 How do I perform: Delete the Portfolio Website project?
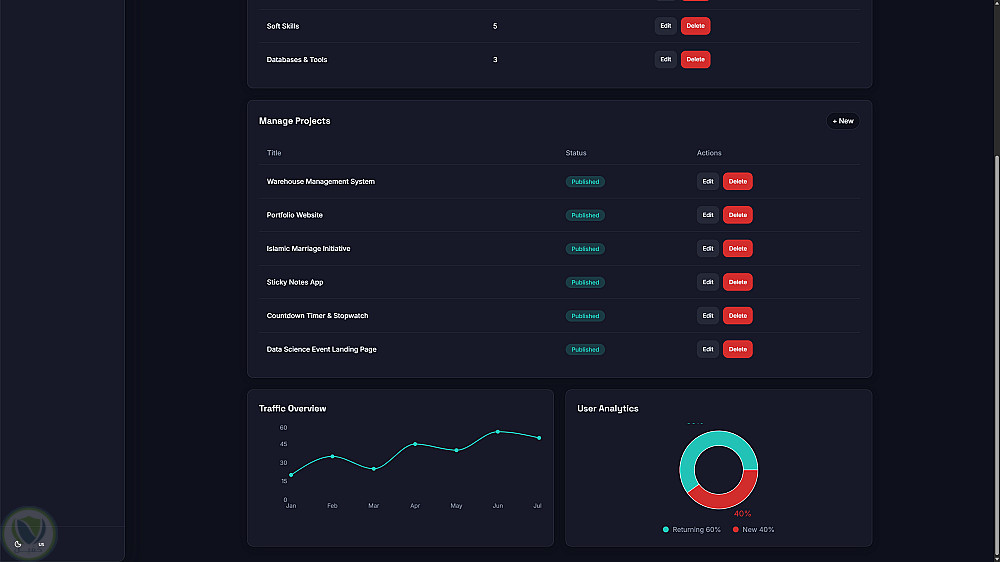(737, 215)
